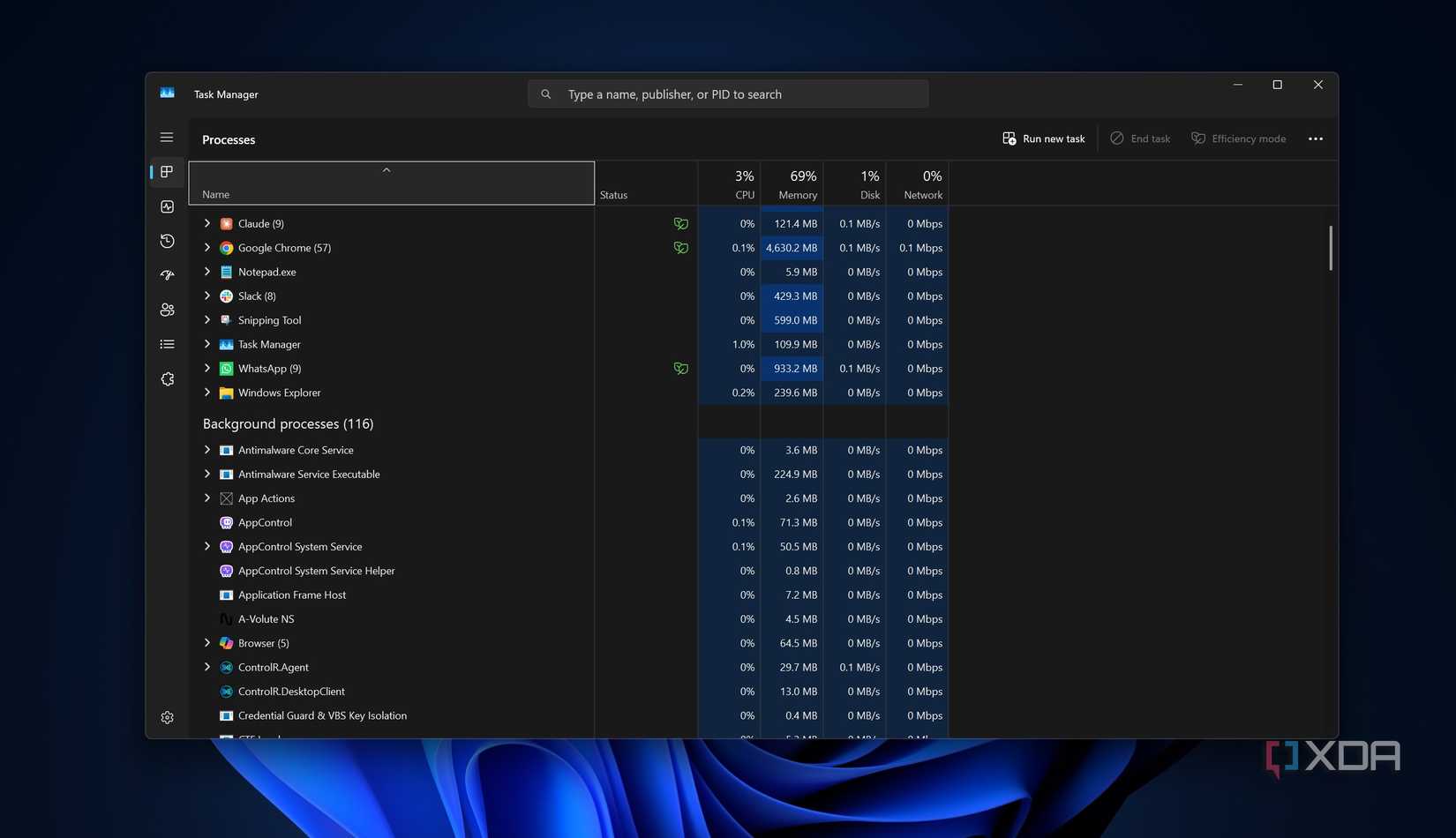
Task: Expand the App Actions row
Action: point(207,498)
